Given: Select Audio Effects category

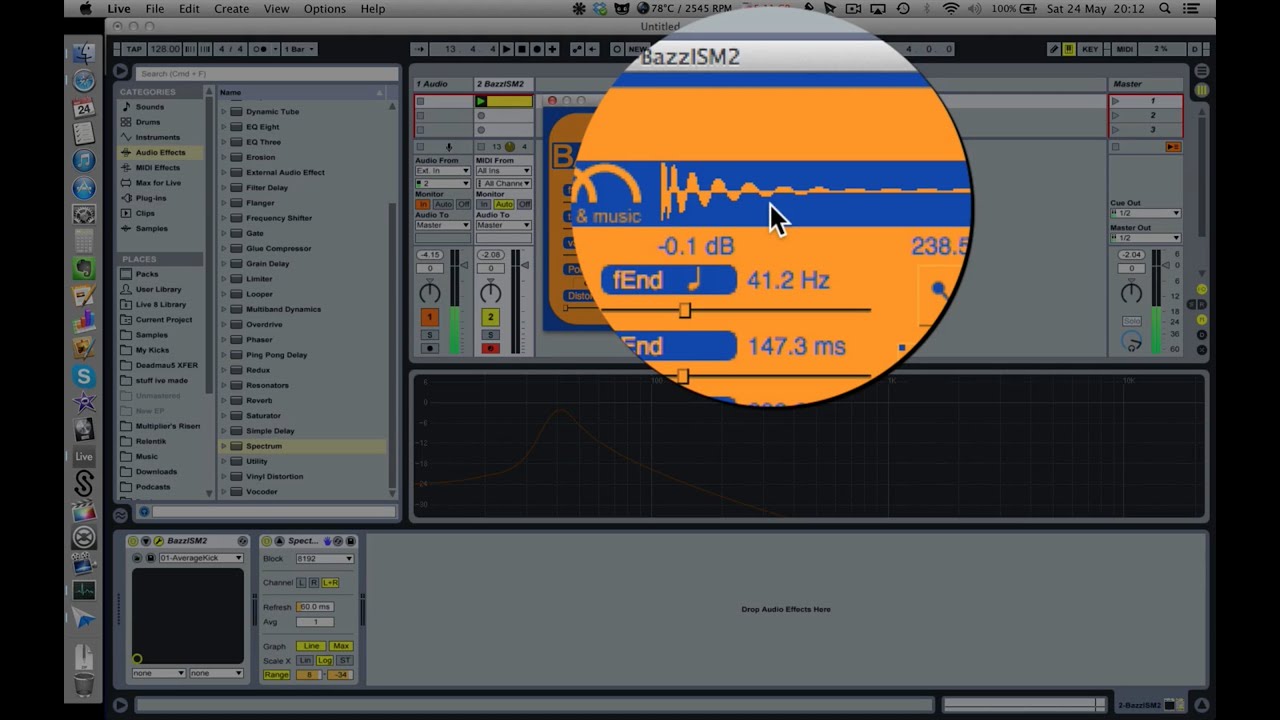Looking at the screenshot, I should pyautogui.click(x=160, y=152).
